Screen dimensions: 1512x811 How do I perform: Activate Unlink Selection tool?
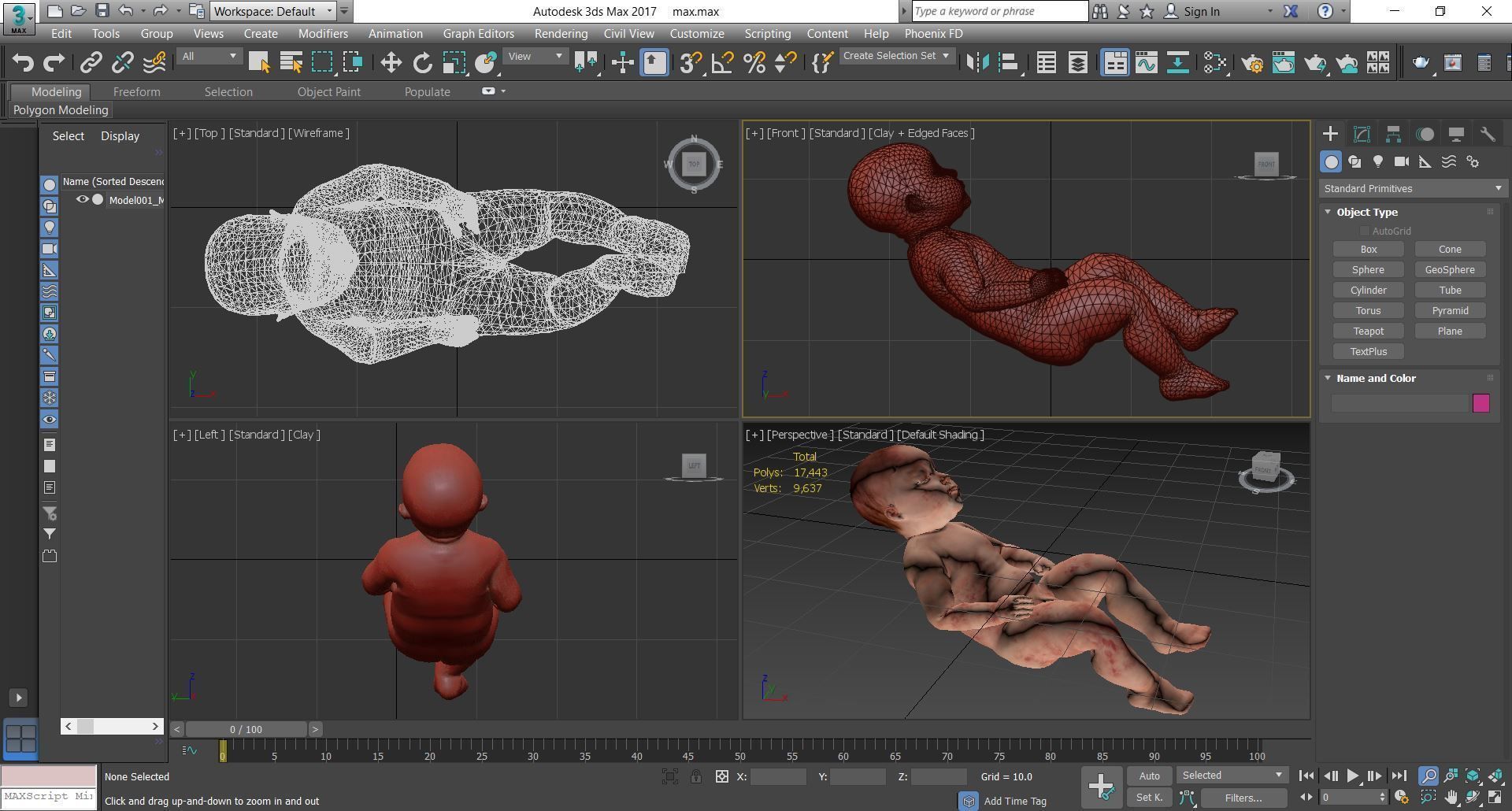pyautogui.click(x=123, y=63)
